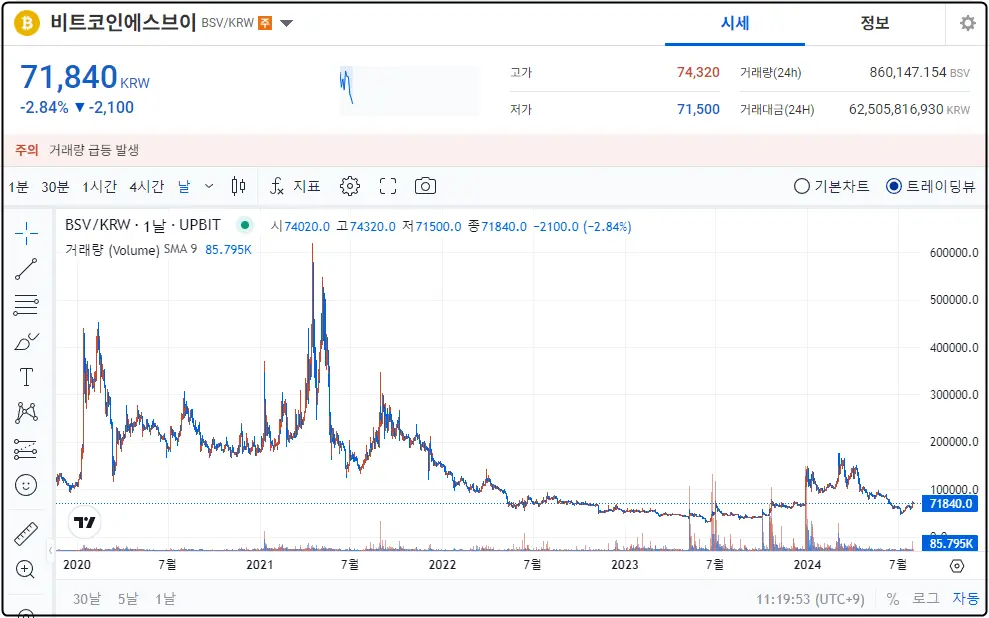
Task: Select the text annotation tool
Action: tap(26, 377)
